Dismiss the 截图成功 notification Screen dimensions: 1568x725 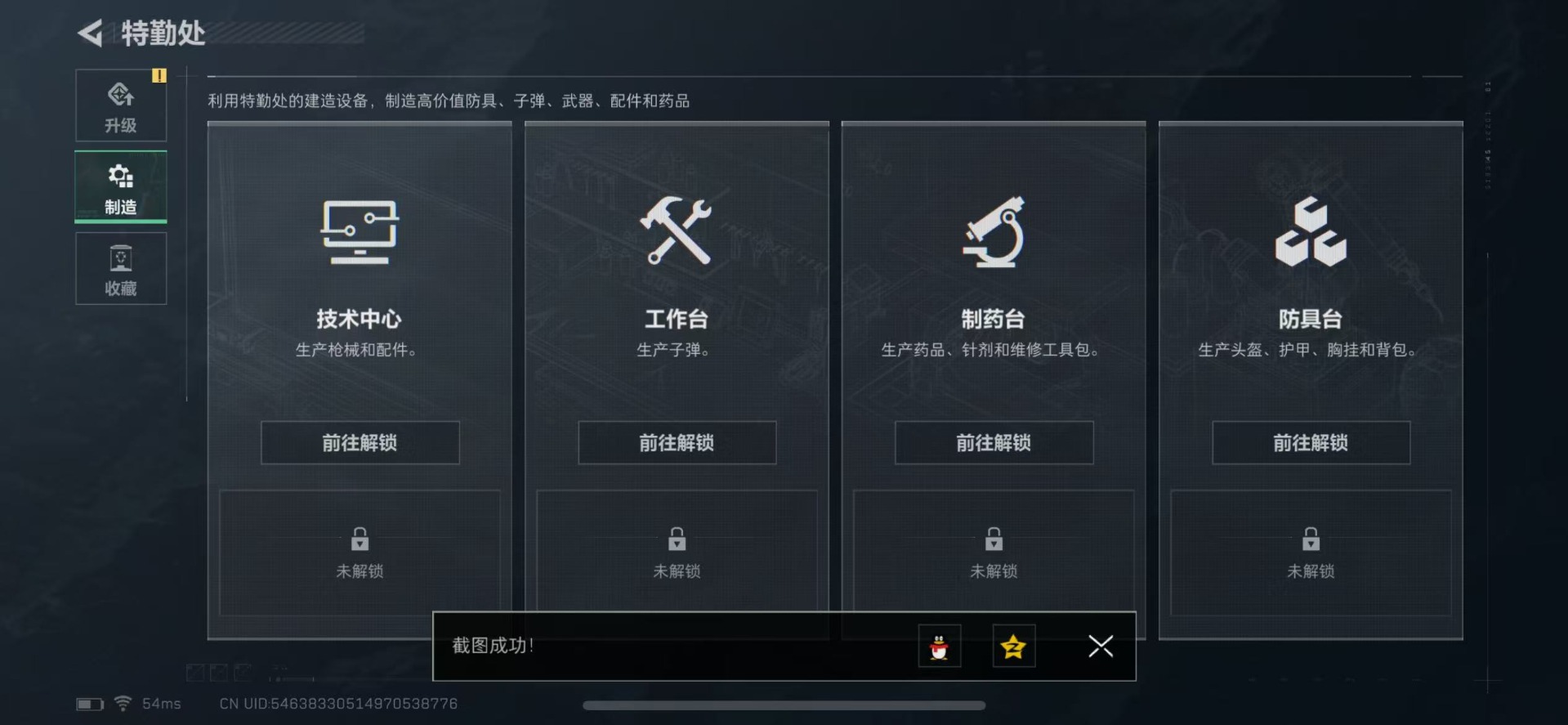(1101, 647)
